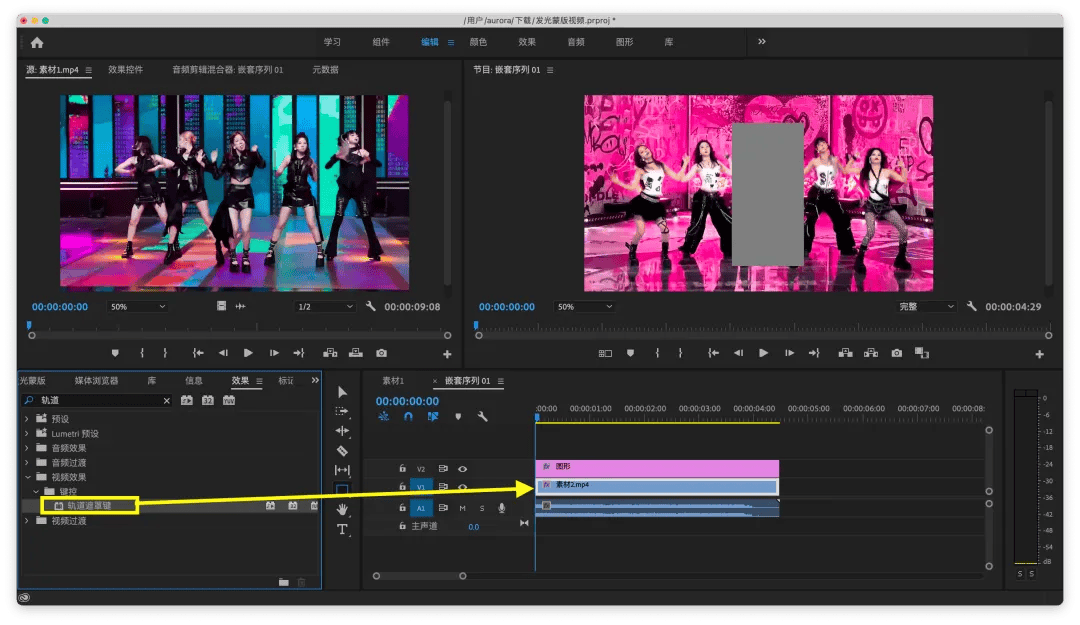
Task: Open Program monitor 完整 resolution dropdown
Action: pos(926,307)
